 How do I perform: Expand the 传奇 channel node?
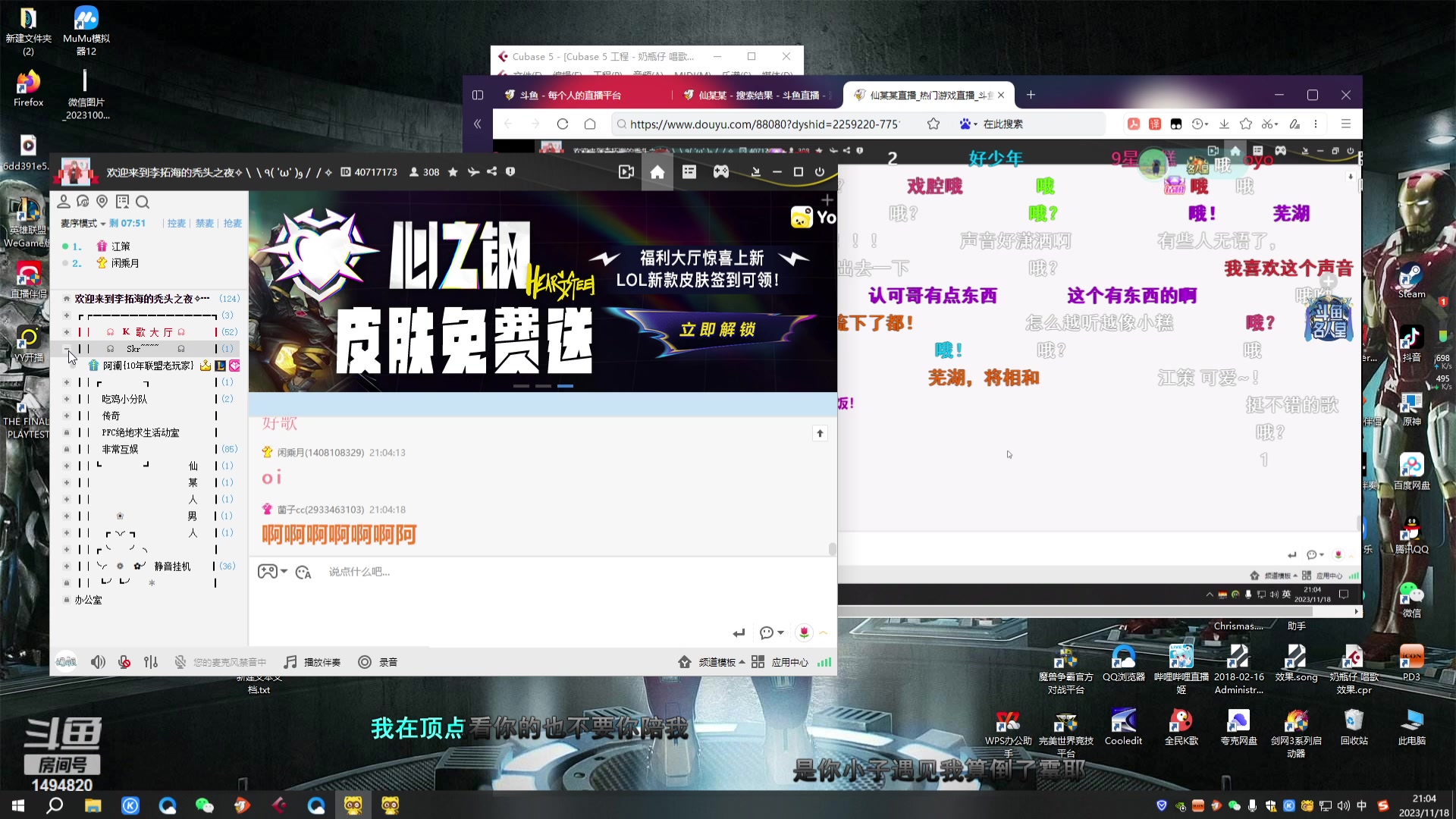click(67, 416)
